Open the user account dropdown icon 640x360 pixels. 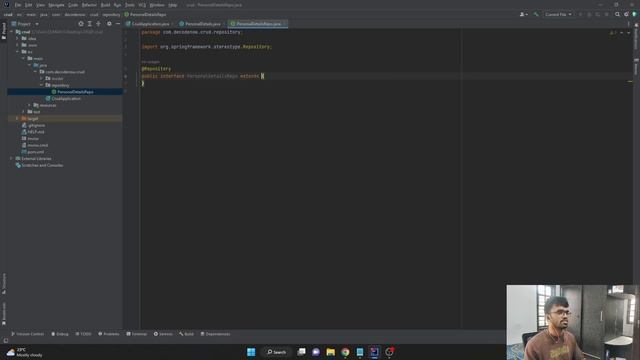pos(523,14)
